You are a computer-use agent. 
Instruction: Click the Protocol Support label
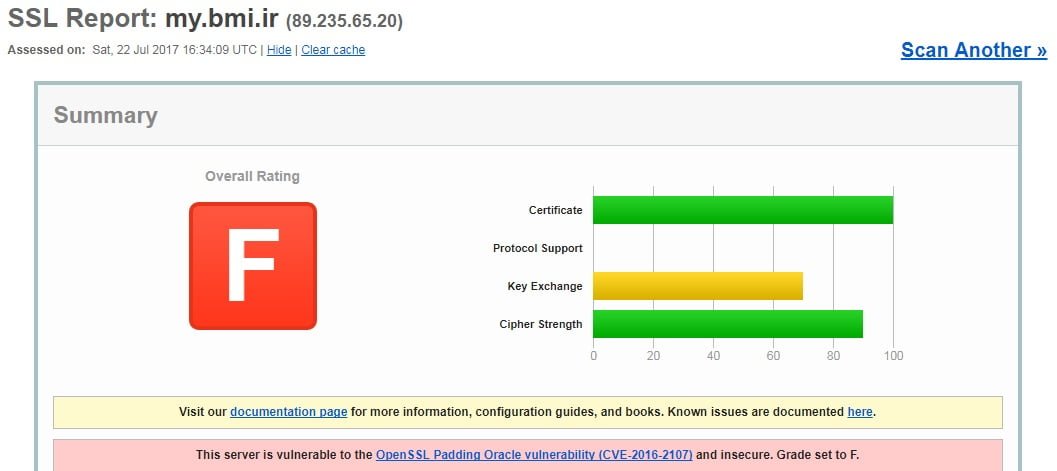pyautogui.click(x=537, y=248)
